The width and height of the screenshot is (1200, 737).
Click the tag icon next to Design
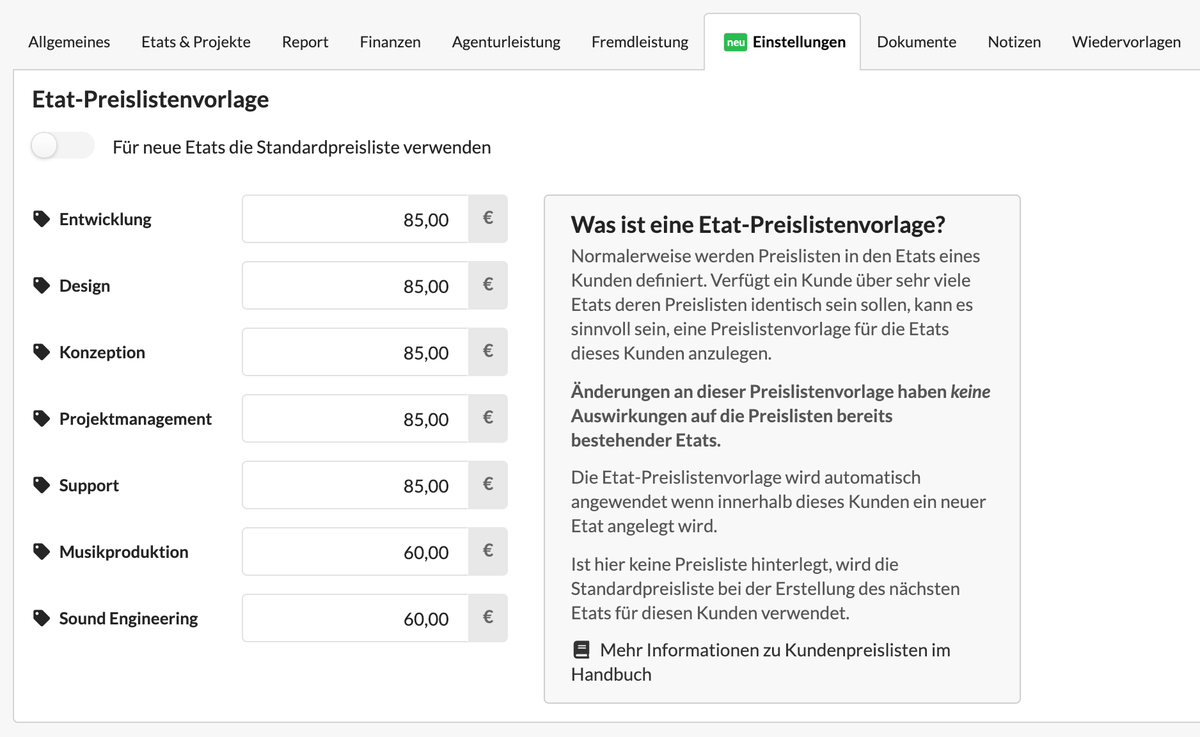point(41,286)
